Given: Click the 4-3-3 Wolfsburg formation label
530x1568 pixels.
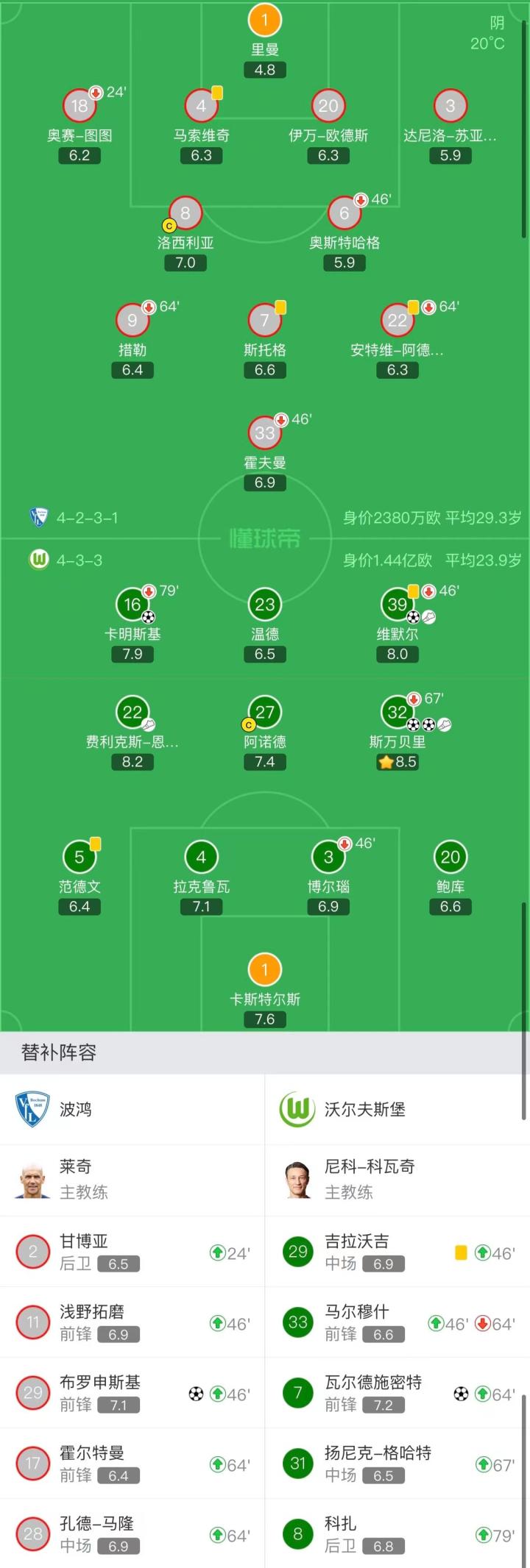Looking at the screenshot, I should point(79,560).
